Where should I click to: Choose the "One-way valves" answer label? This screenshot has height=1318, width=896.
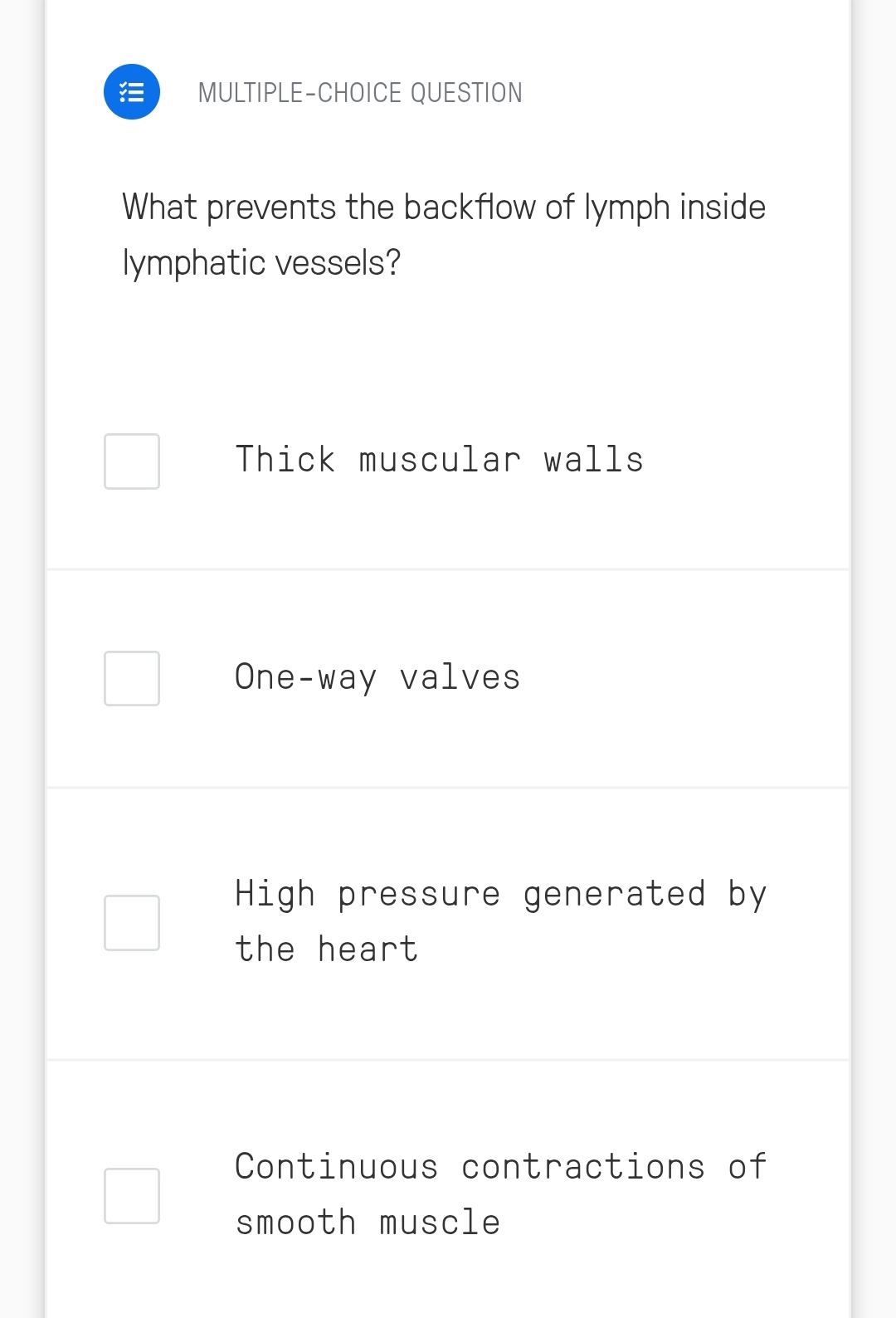pyautogui.click(x=377, y=677)
